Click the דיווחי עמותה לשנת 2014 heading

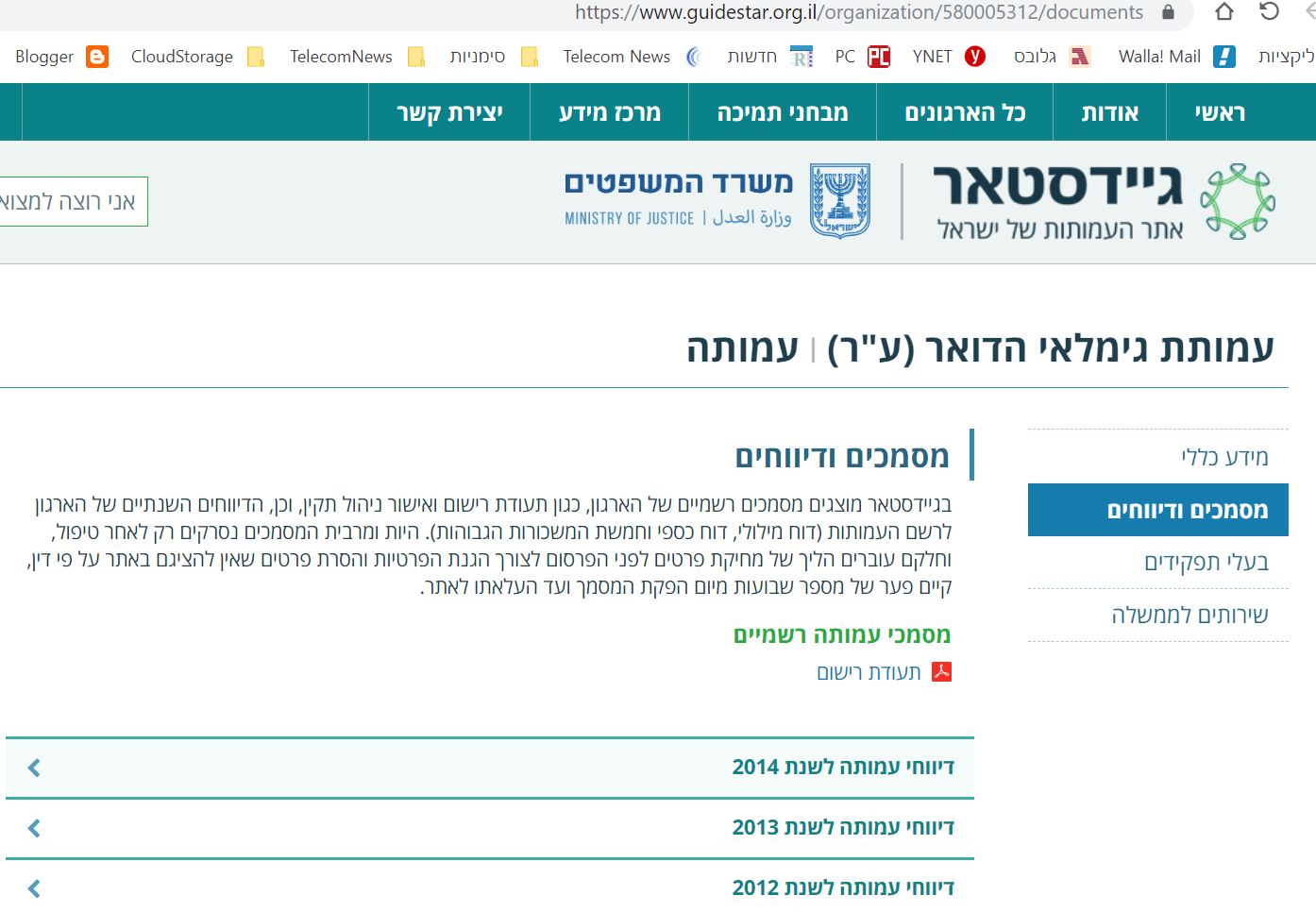(843, 767)
